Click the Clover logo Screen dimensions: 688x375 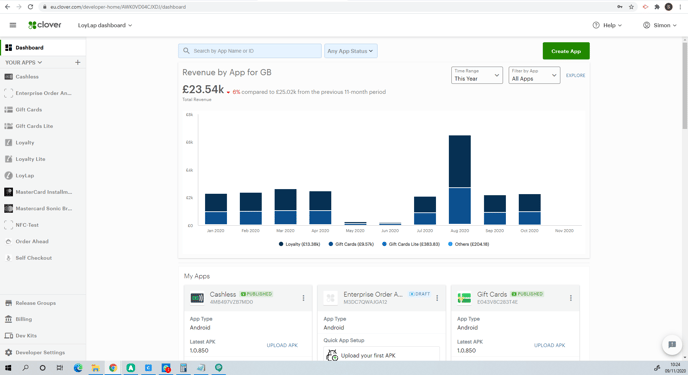(x=45, y=25)
